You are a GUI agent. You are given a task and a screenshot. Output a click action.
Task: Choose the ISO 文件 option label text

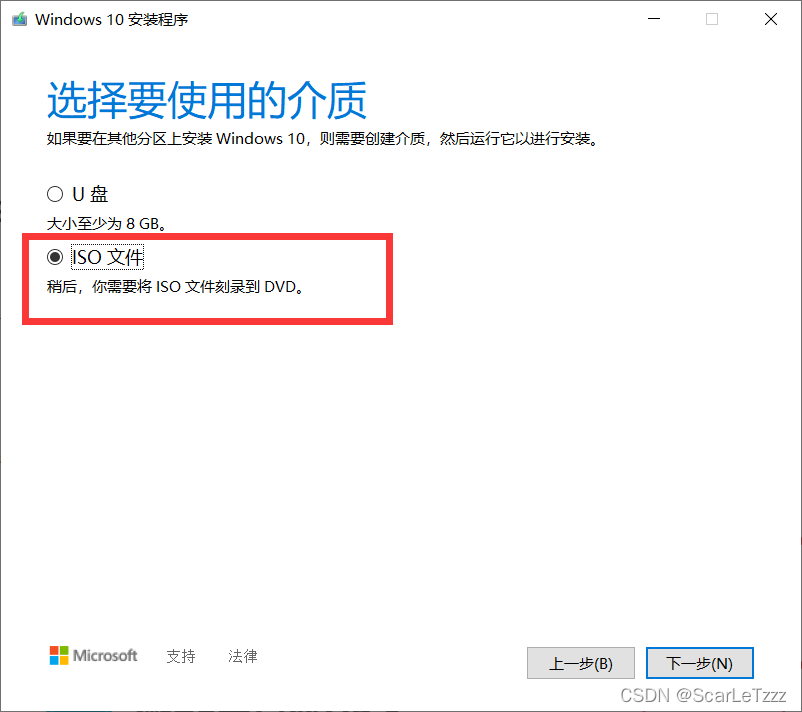pyautogui.click(x=107, y=257)
